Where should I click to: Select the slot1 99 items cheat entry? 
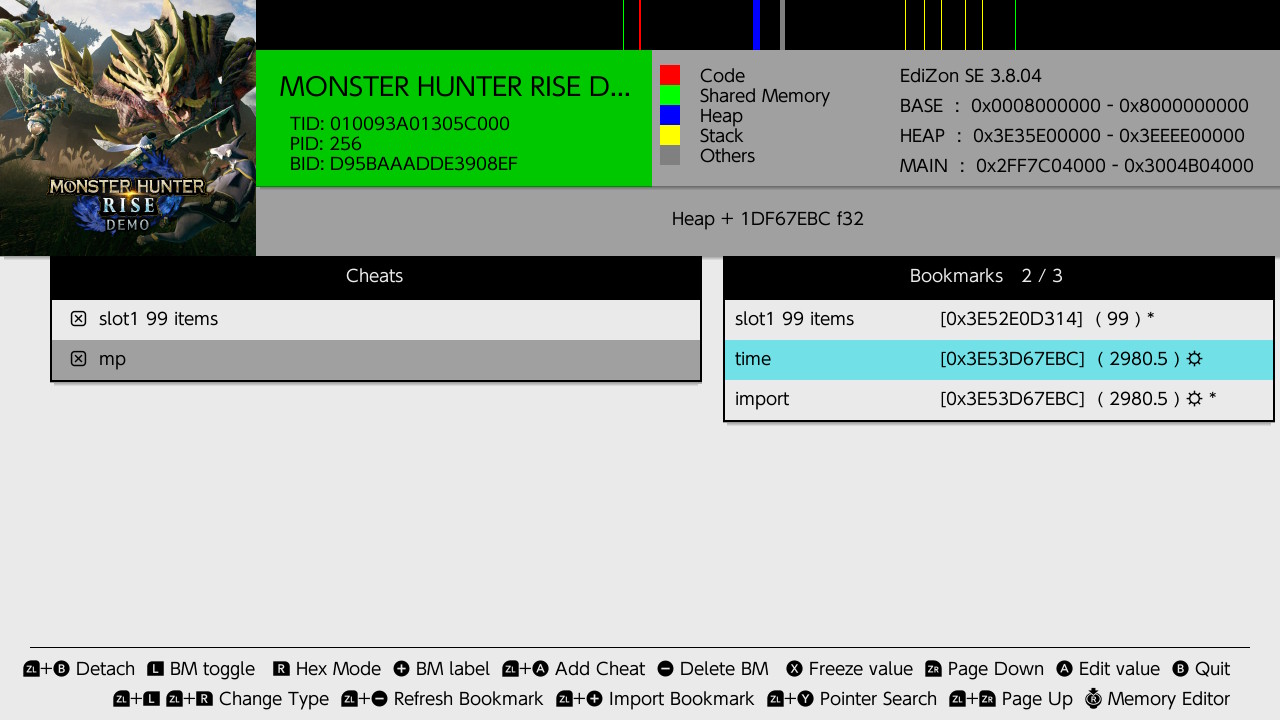tap(375, 319)
